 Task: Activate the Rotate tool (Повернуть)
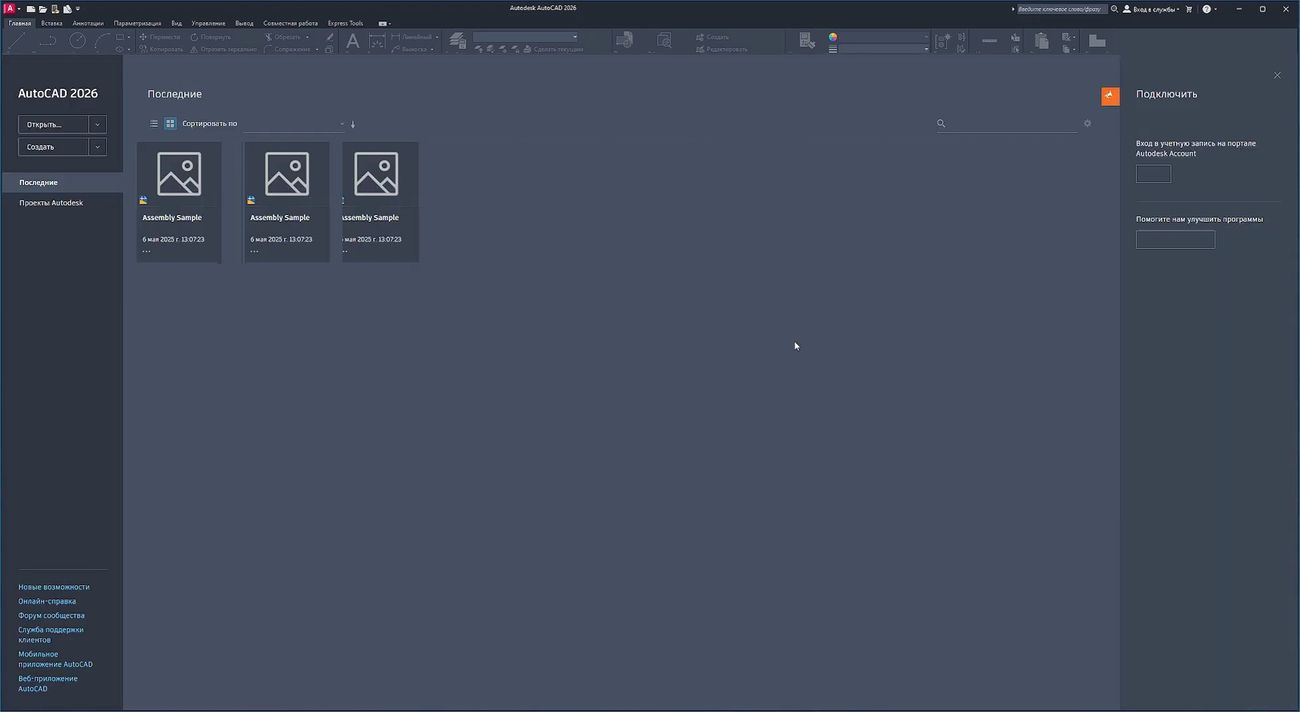point(212,36)
